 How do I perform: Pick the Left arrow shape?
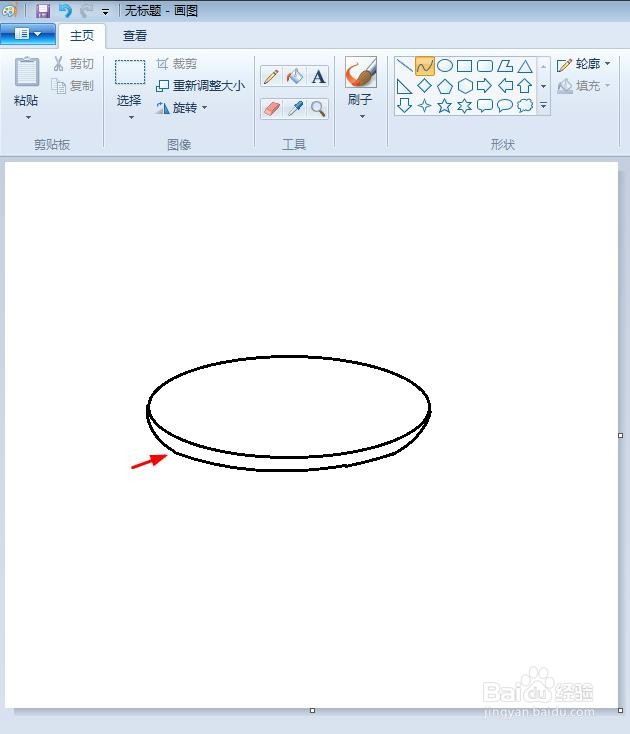click(505, 86)
